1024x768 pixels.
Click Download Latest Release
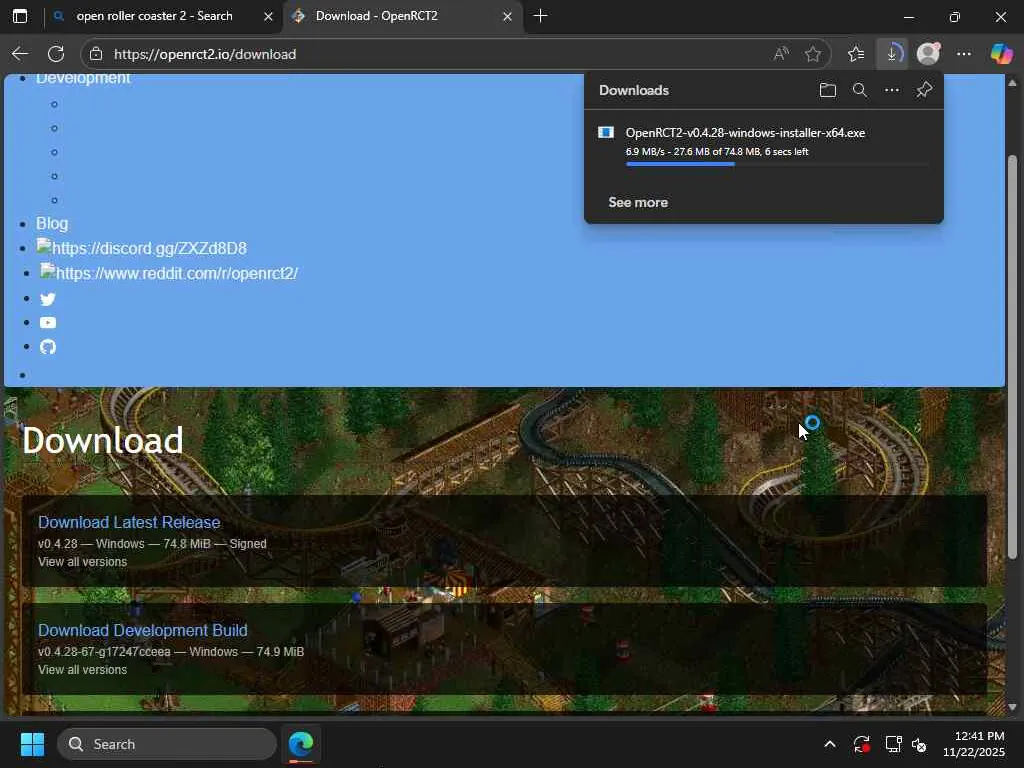coord(129,522)
